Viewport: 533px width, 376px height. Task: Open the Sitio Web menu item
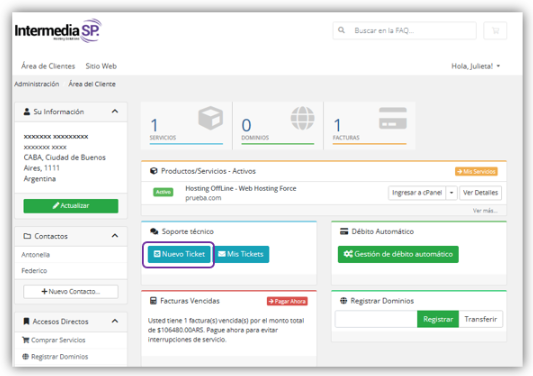click(101, 66)
